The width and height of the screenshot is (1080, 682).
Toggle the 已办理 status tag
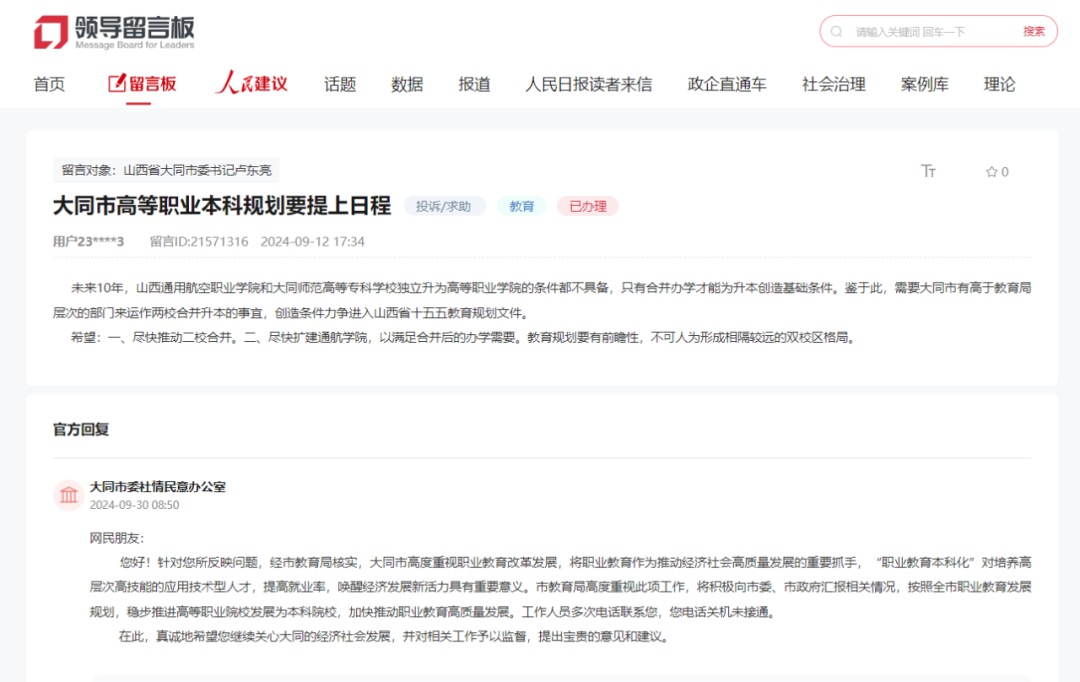pos(587,206)
